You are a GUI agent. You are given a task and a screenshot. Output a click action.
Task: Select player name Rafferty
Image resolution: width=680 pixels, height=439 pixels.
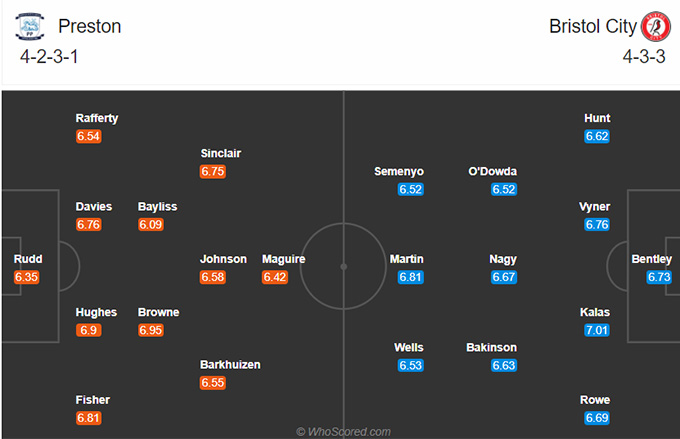coord(97,118)
